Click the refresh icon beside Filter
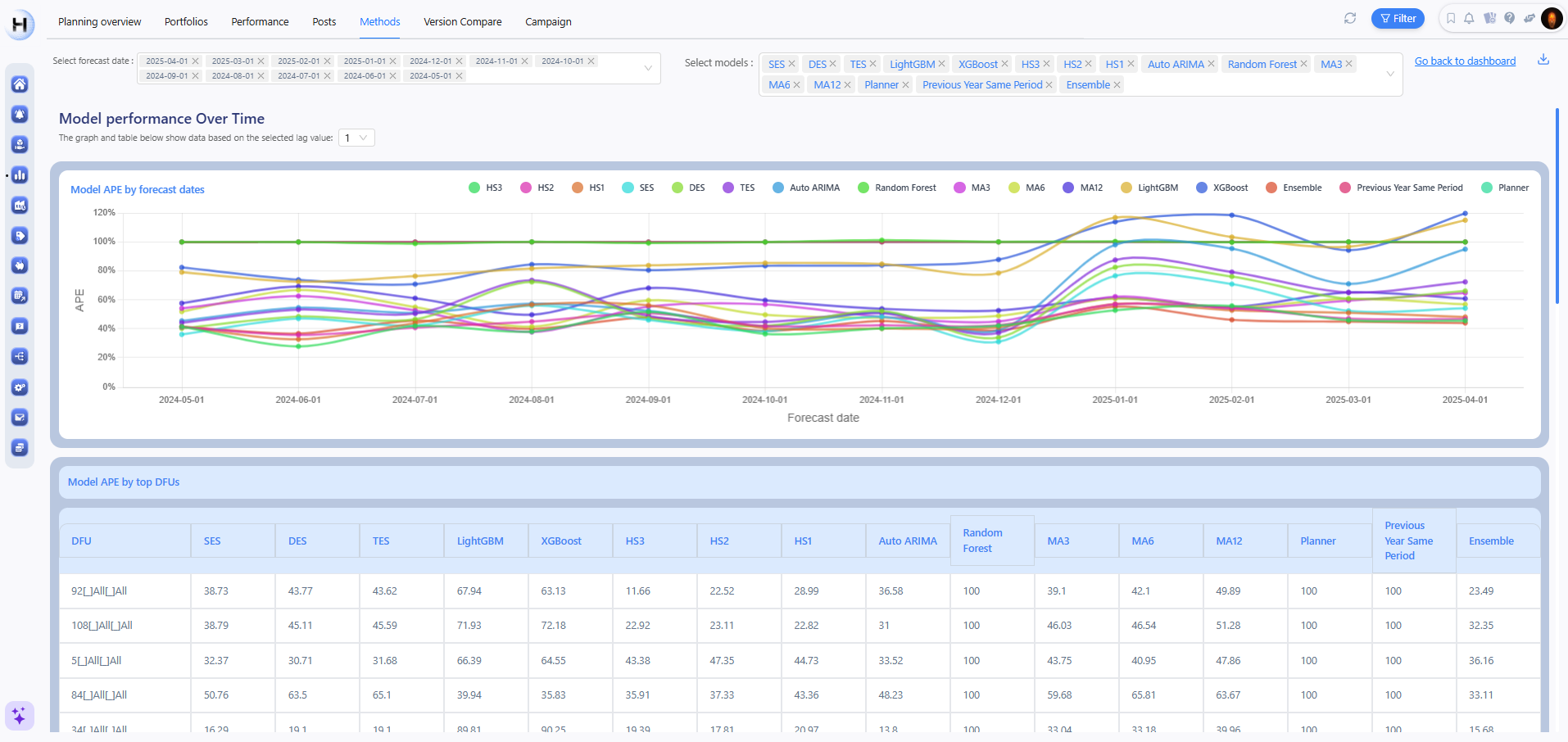1568x742 pixels. click(1350, 18)
